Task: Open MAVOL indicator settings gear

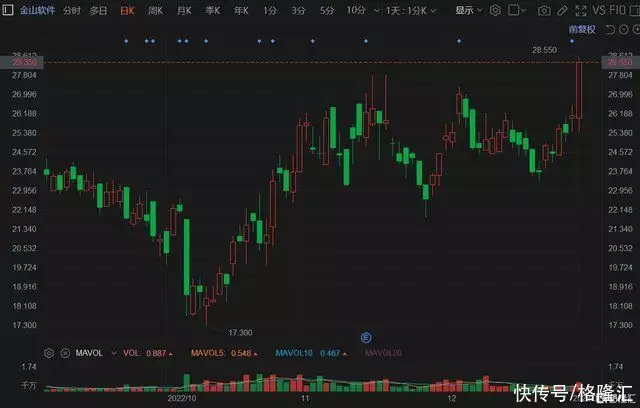Action: [x=49, y=353]
